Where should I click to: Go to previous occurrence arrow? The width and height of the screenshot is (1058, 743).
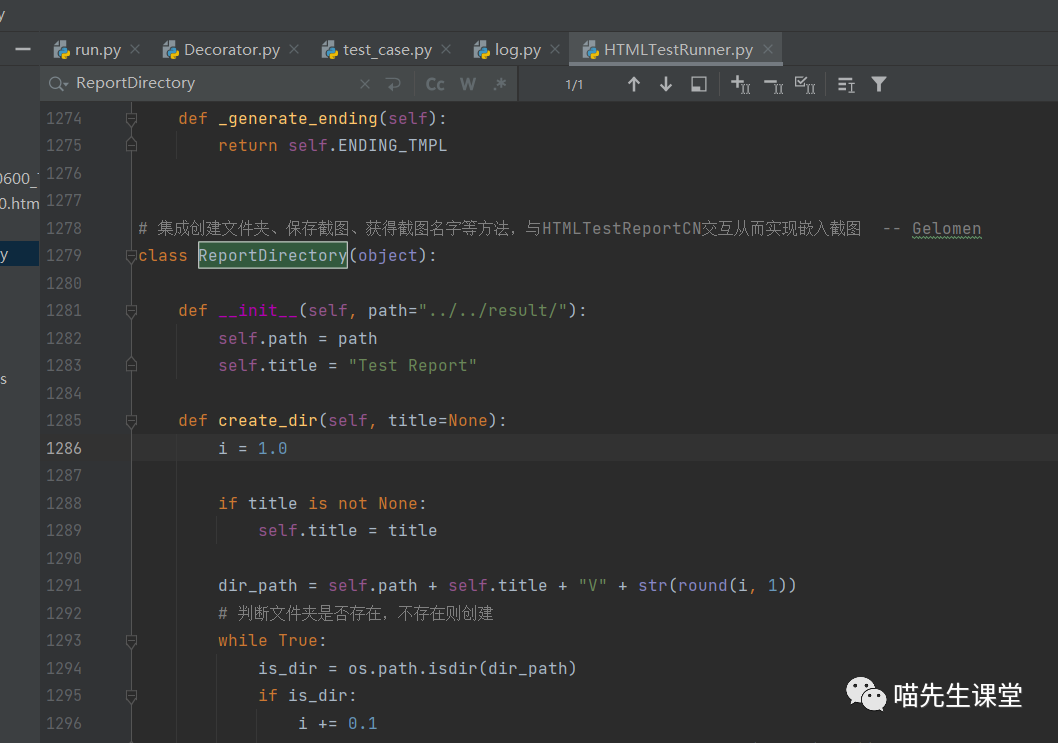(634, 84)
